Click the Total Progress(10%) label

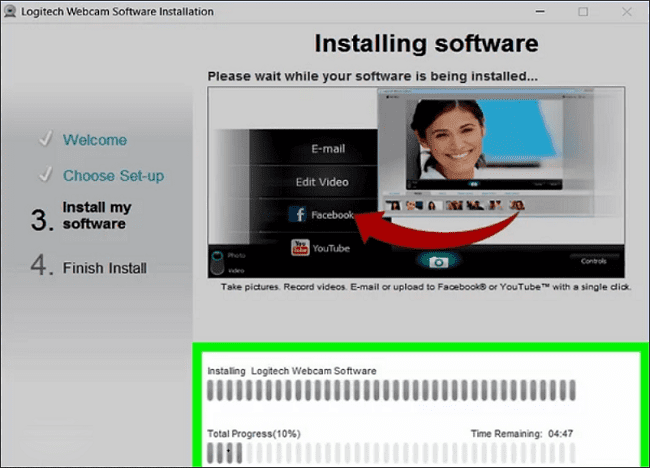tap(254, 434)
